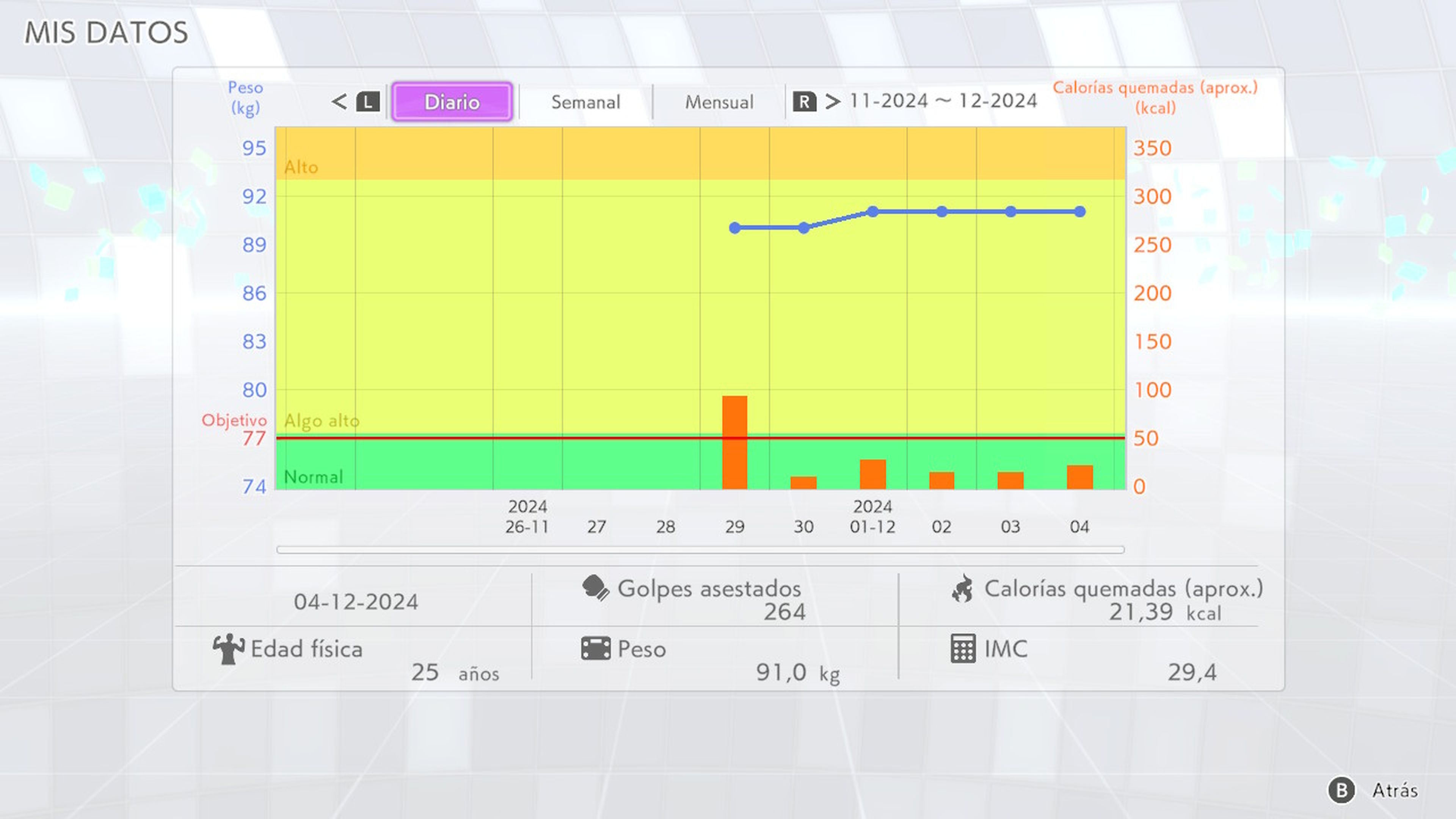Open the Mensual tab
This screenshot has width=1456, height=819.
(x=719, y=102)
